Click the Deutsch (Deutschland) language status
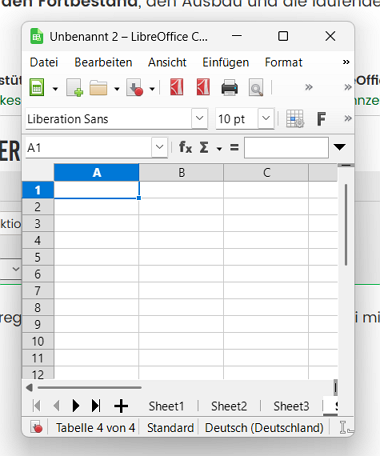The height and width of the screenshot is (456, 380). tap(264, 428)
